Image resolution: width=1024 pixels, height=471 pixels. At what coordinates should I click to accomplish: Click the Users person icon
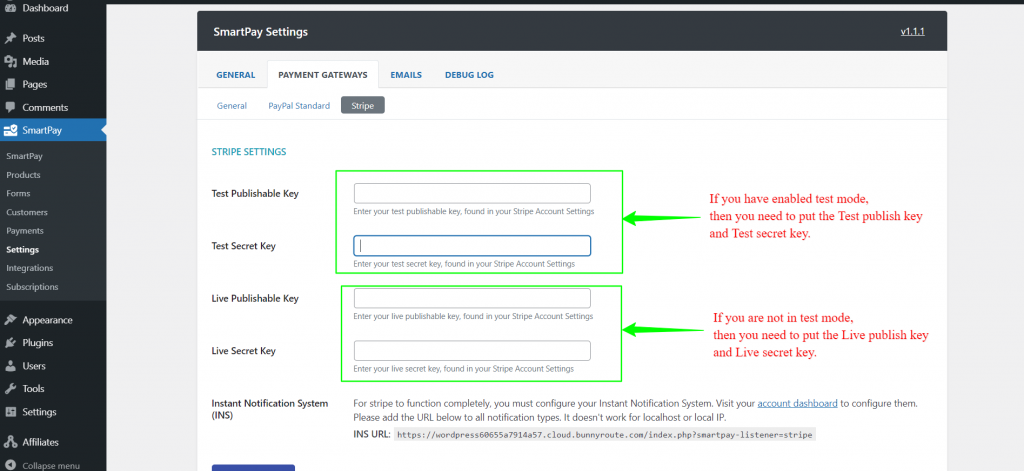tap(10, 366)
